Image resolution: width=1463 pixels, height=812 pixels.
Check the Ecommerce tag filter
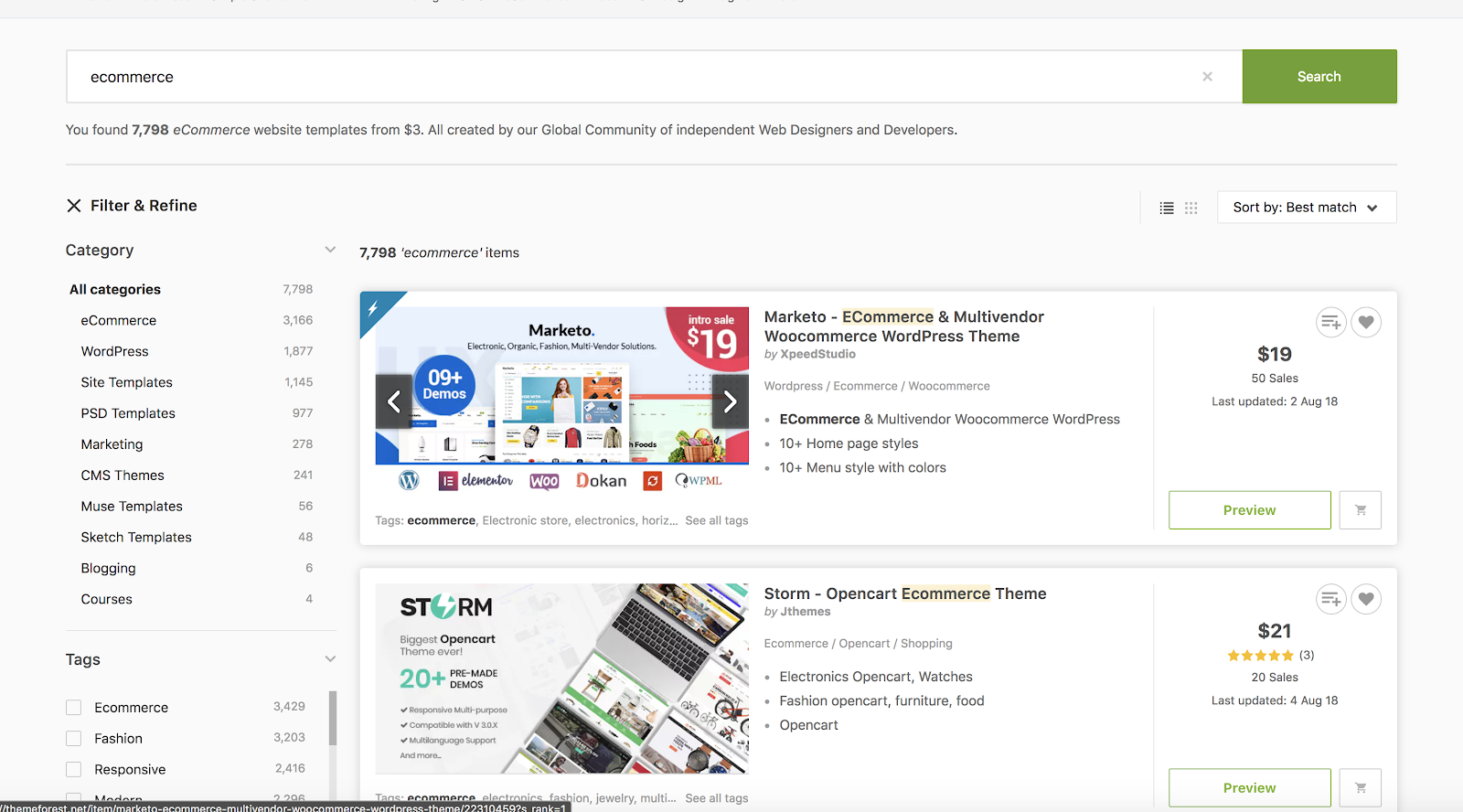coord(74,708)
